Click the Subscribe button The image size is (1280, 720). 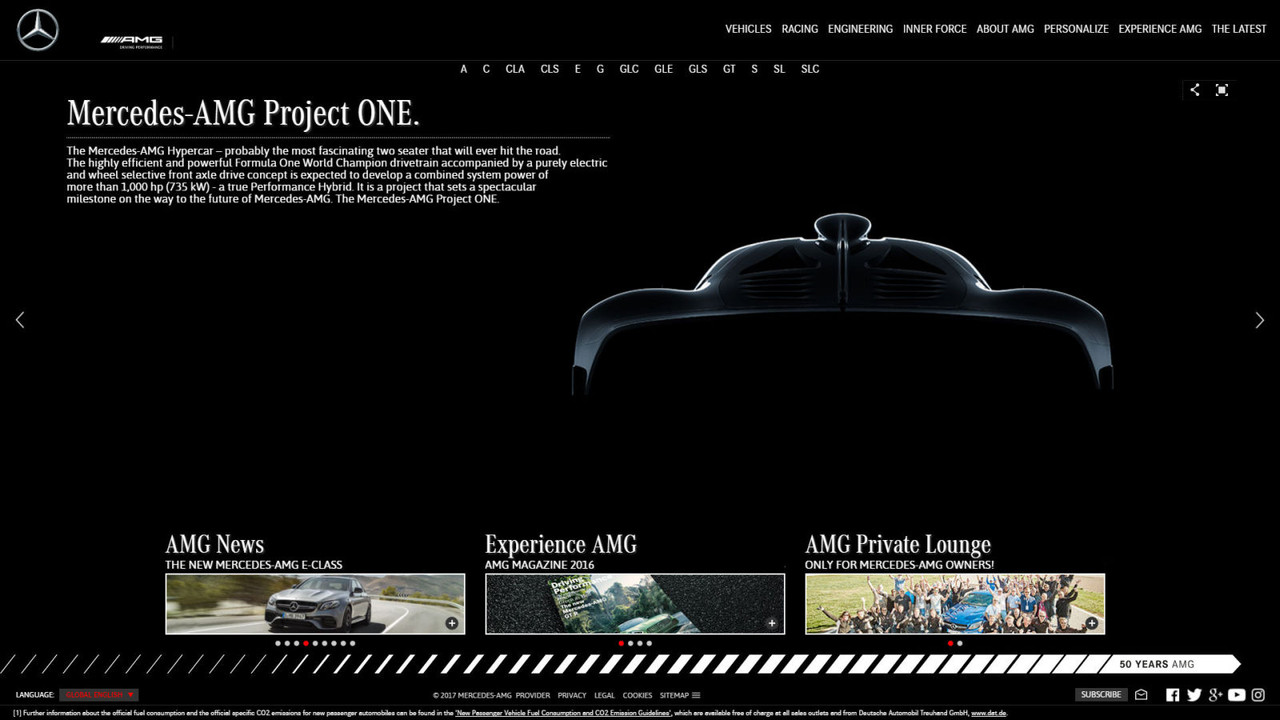tap(1101, 695)
